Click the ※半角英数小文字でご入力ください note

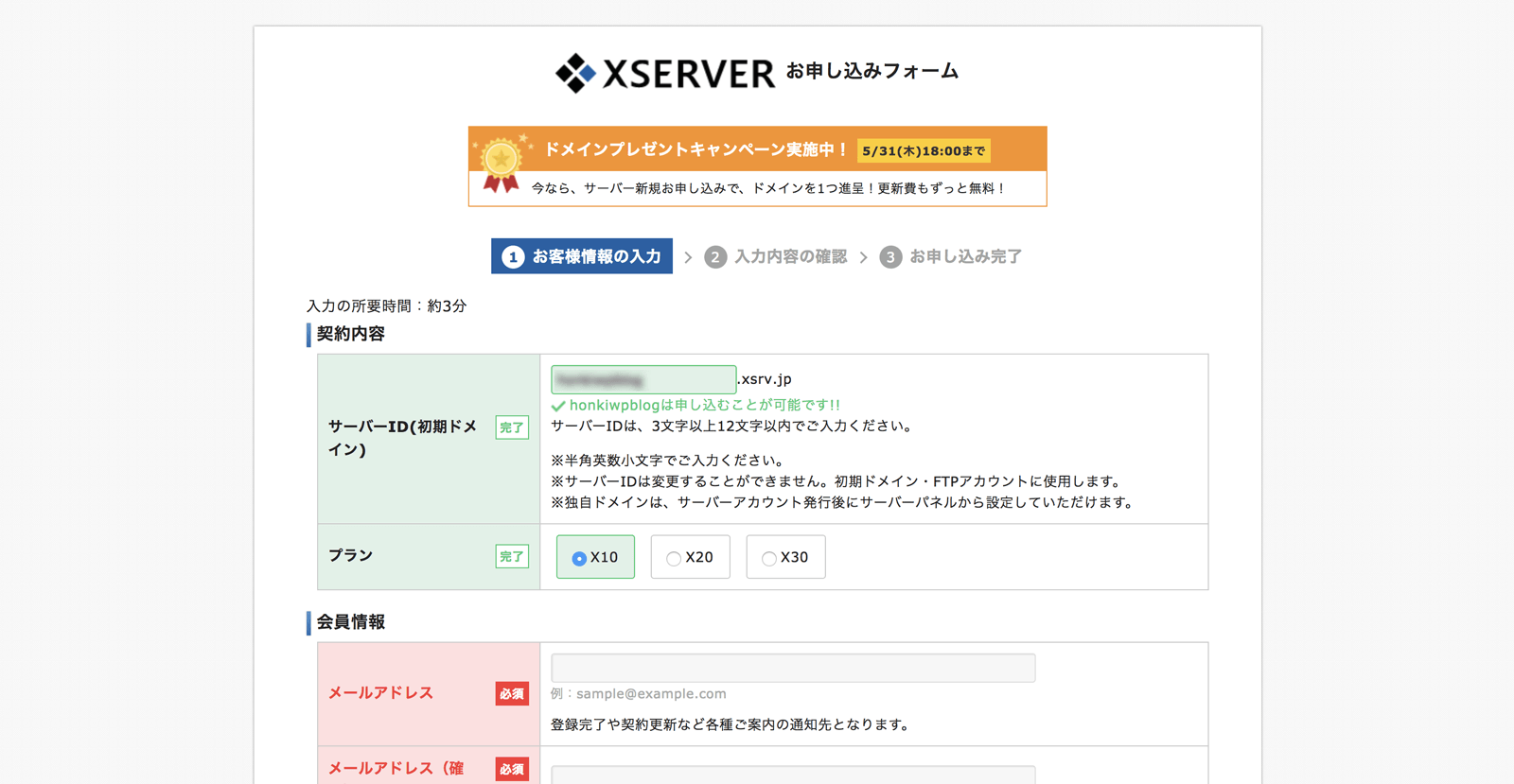669,461
